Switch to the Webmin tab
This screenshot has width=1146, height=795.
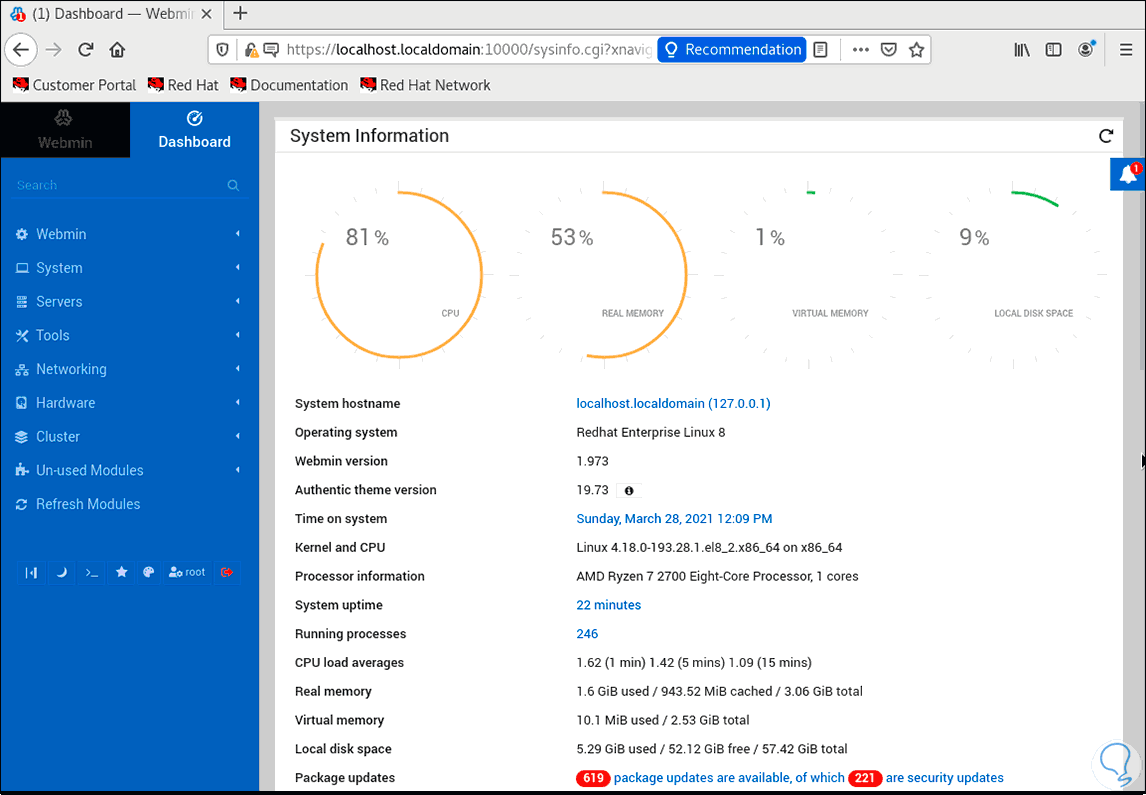(65, 130)
